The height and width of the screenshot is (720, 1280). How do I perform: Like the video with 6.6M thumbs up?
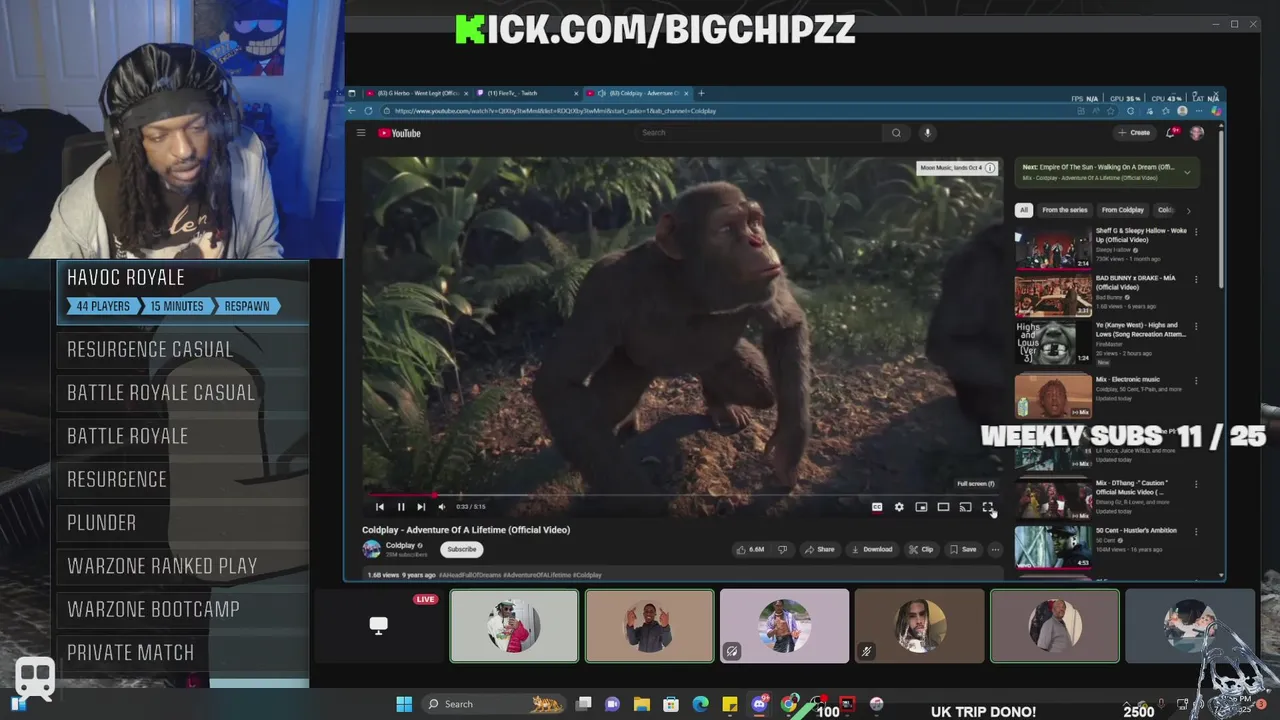coord(750,549)
